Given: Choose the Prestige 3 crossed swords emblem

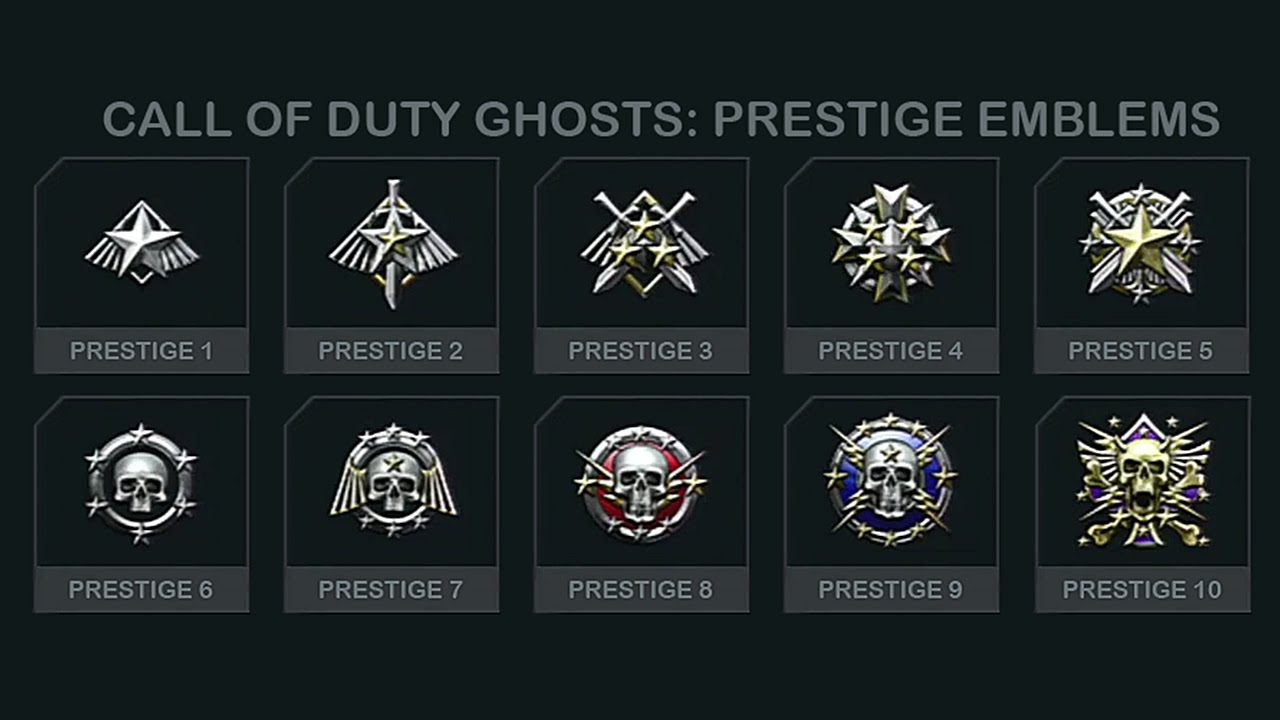Looking at the screenshot, I should tap(642, 243).
